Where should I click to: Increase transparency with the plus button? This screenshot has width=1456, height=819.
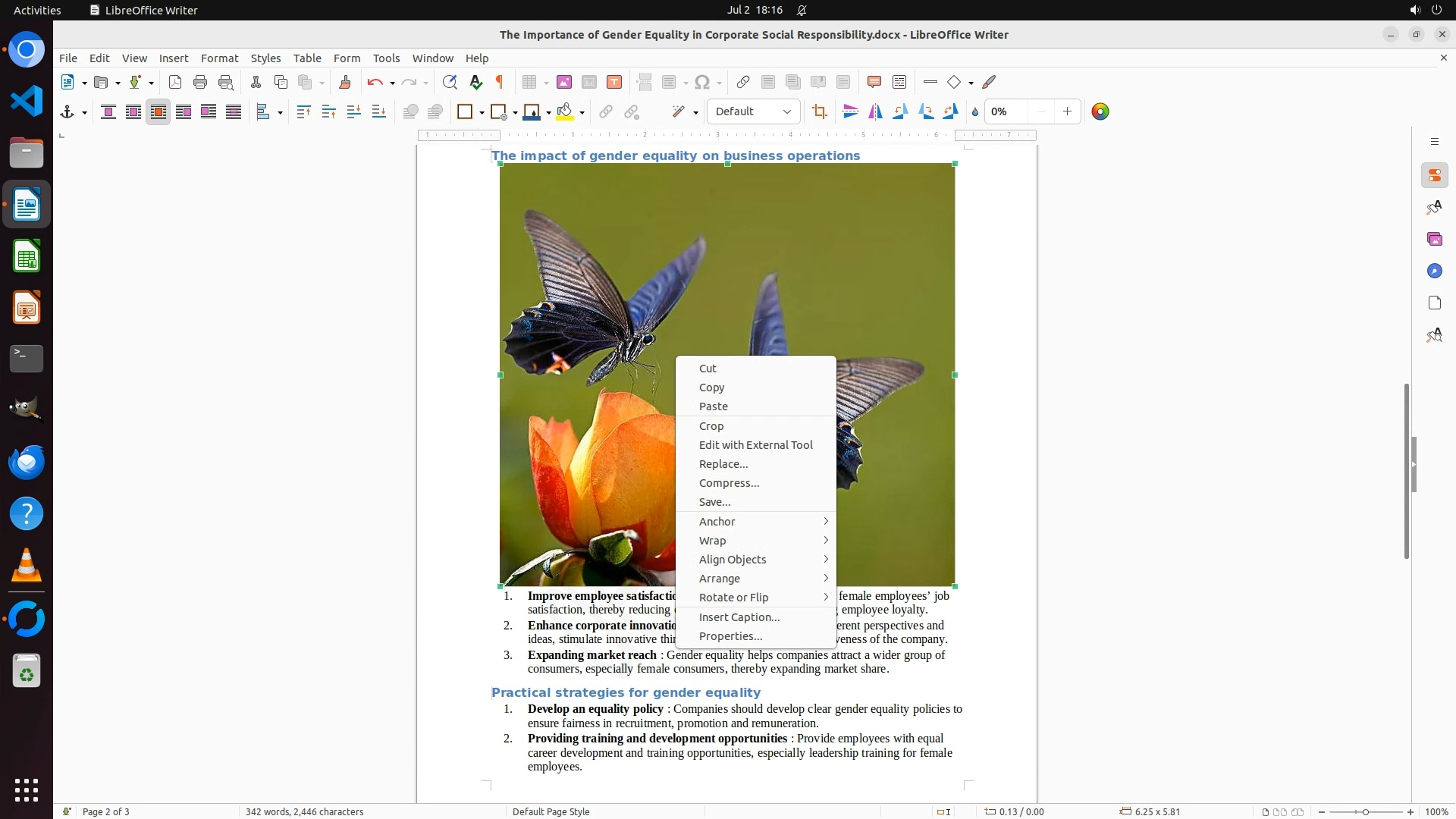(1067, 112)
